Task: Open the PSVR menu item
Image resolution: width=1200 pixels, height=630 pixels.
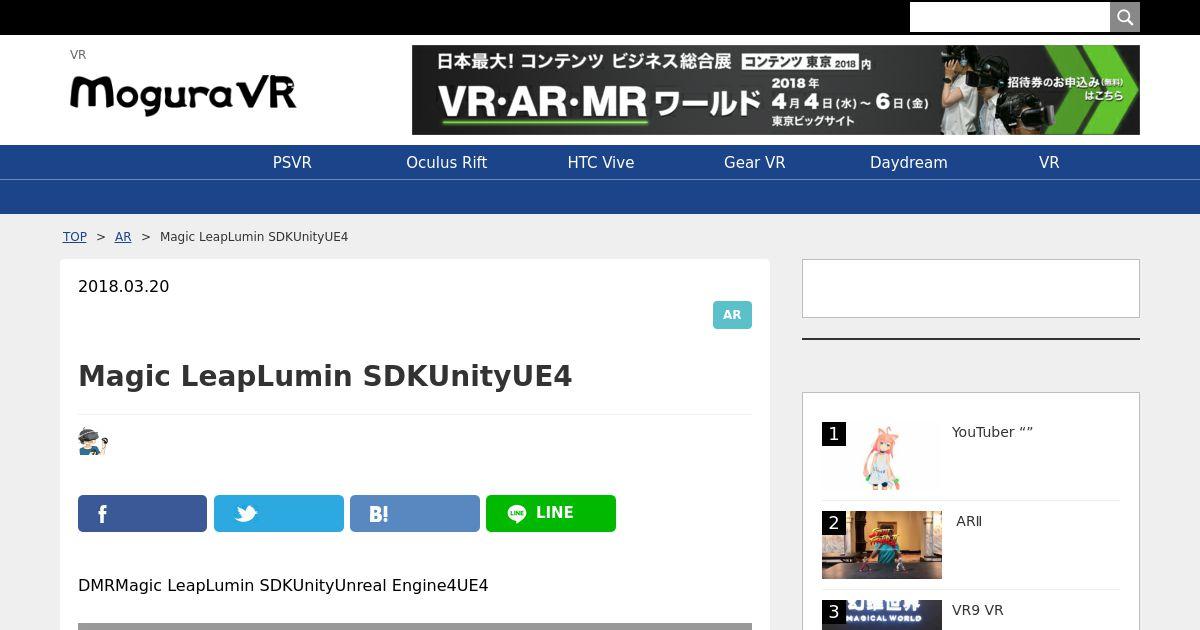Action: (292, 163)
